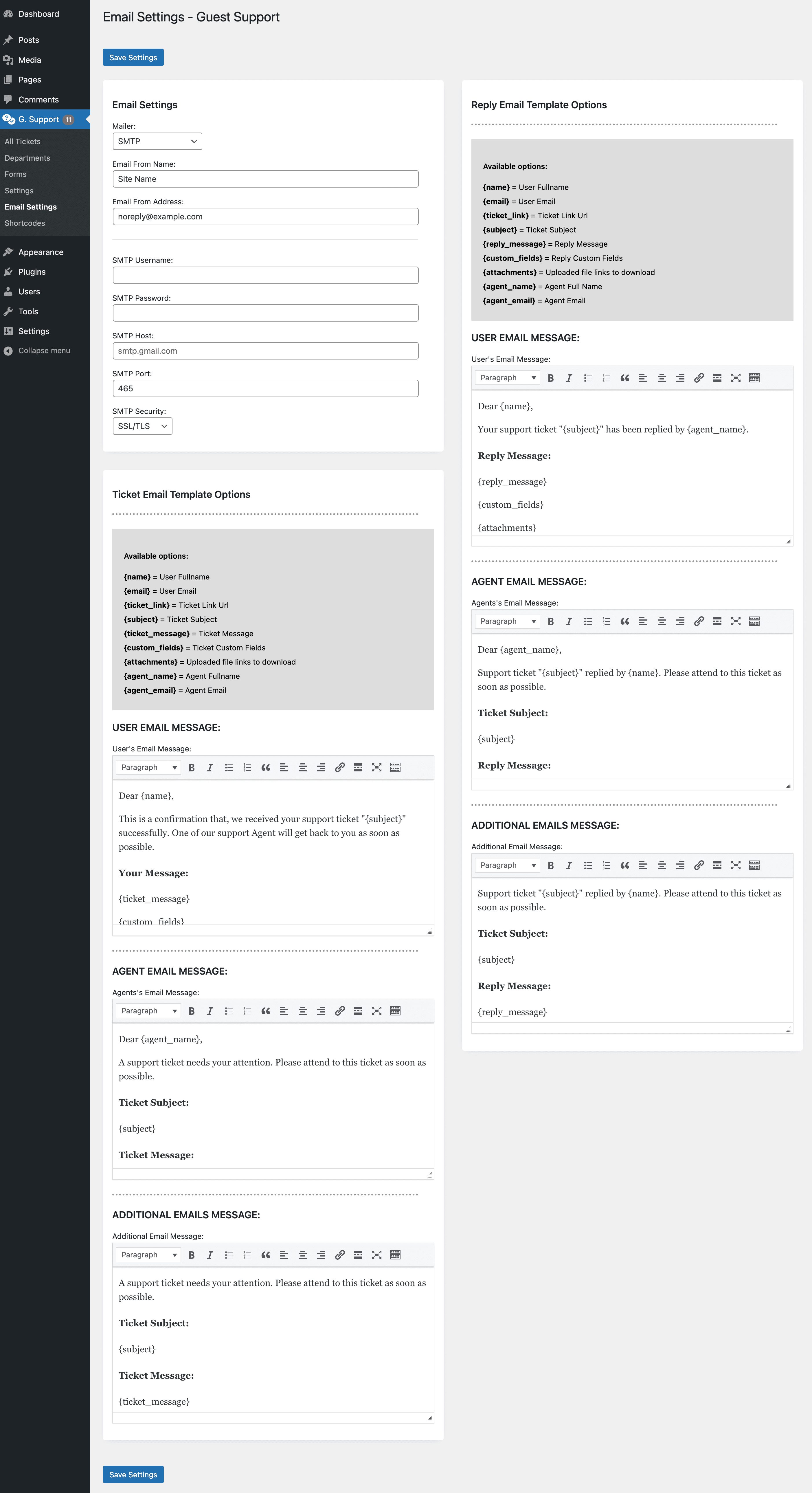Focus the SMTP Username field
This screenshot has width=812, height=1493.
pyautogui.click(x=265, y=275)
